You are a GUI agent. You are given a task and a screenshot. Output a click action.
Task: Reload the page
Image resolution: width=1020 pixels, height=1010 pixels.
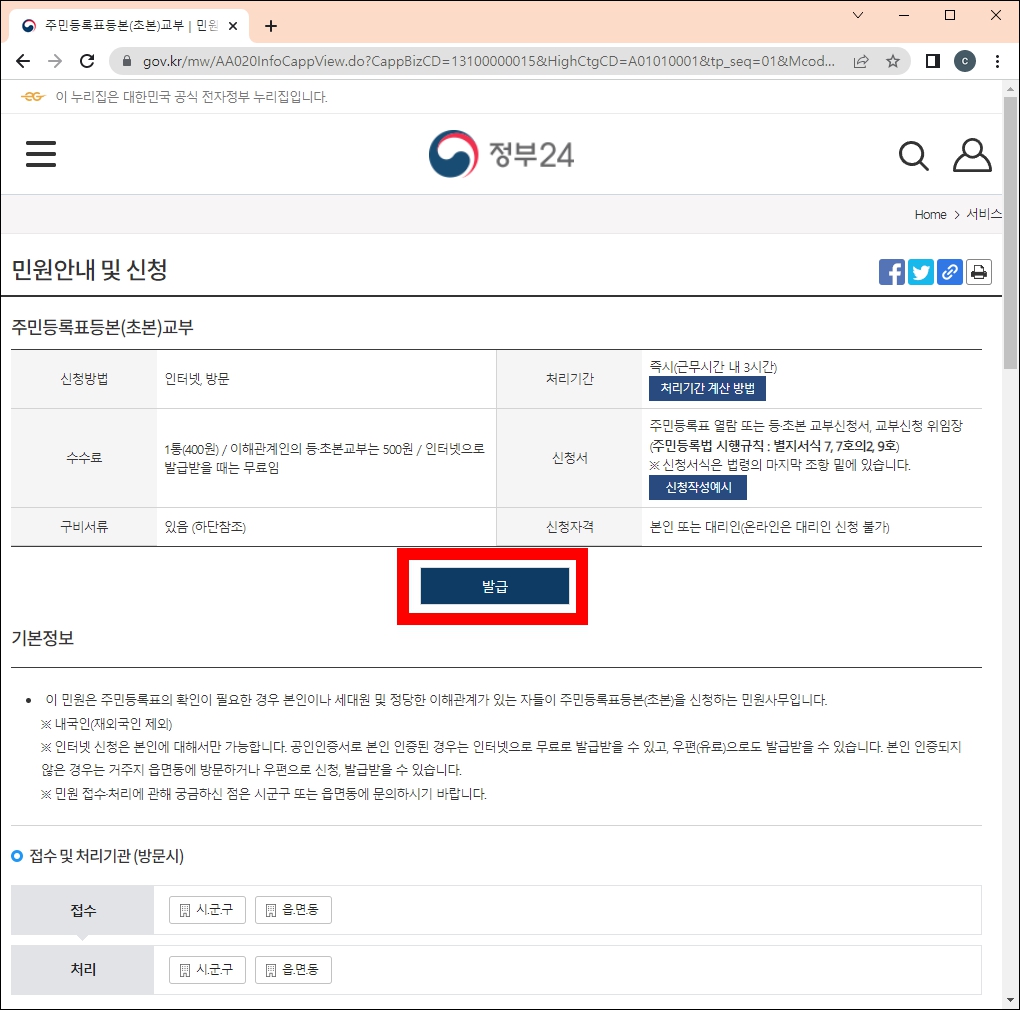86,60
